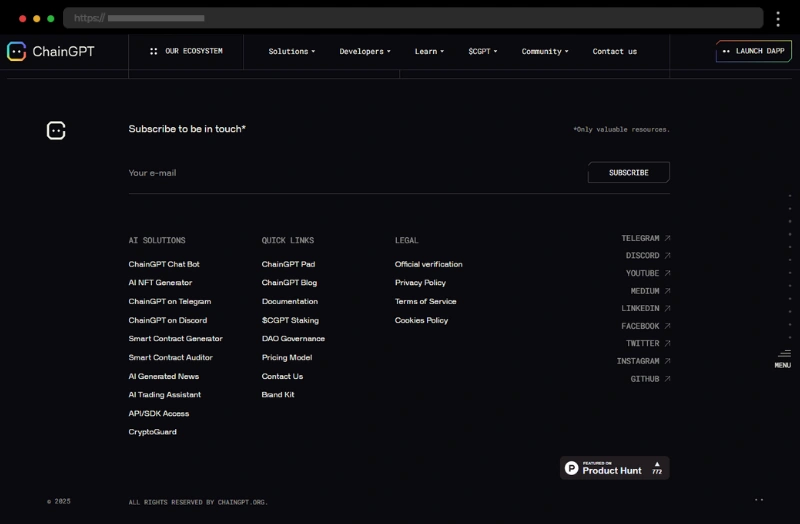
Task: Open Cookies Policy link
Action: 421,320
